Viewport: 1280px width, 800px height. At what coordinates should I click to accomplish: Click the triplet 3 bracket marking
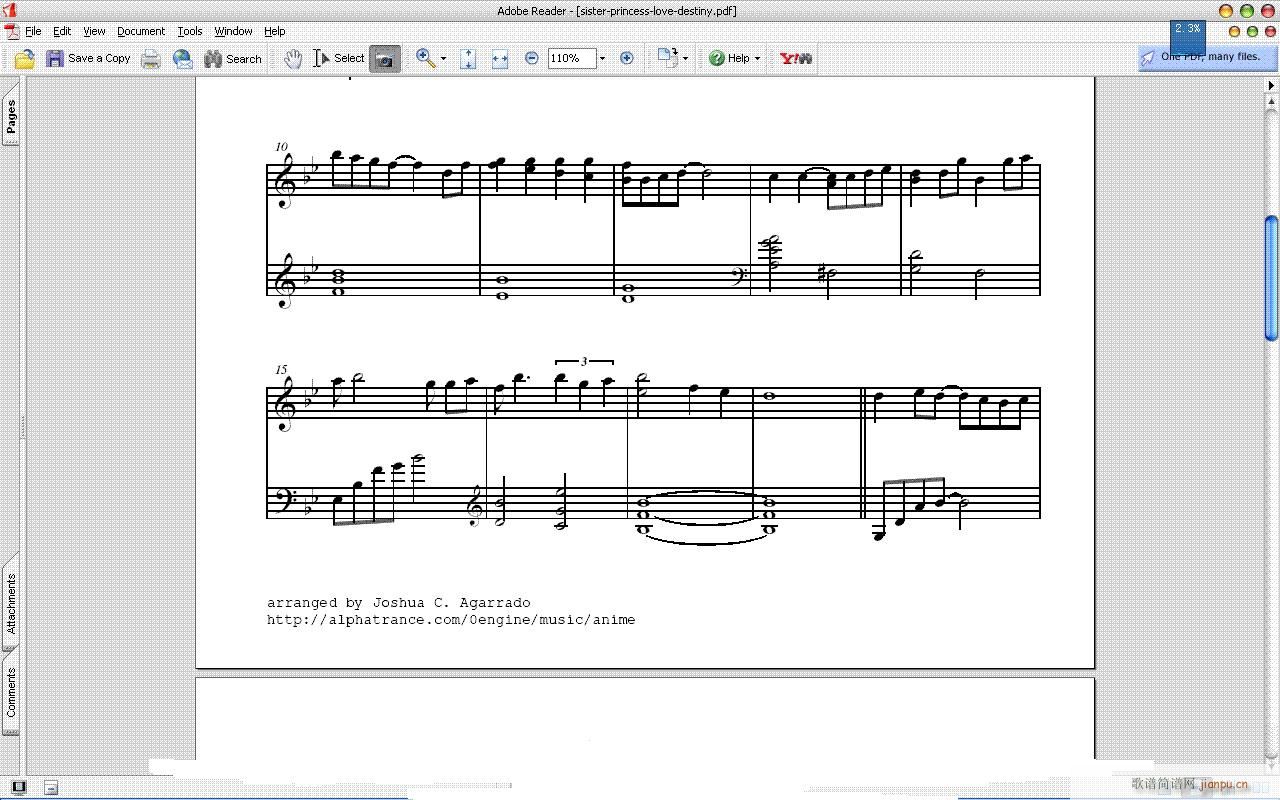[x=584, y=361]
